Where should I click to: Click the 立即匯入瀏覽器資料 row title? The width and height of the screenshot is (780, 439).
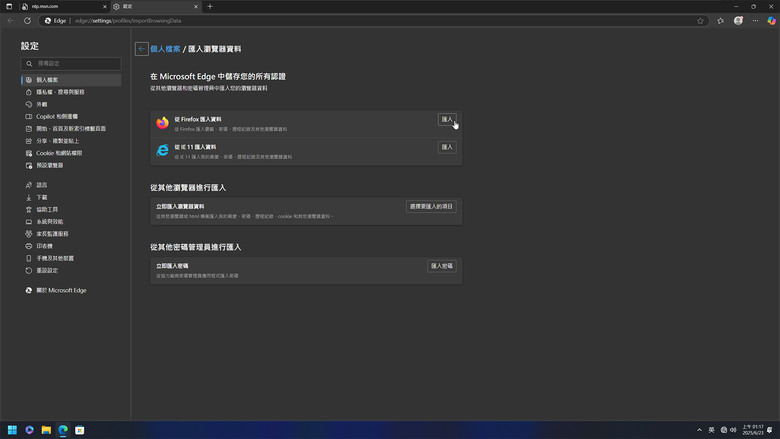(x=180, y=206)
